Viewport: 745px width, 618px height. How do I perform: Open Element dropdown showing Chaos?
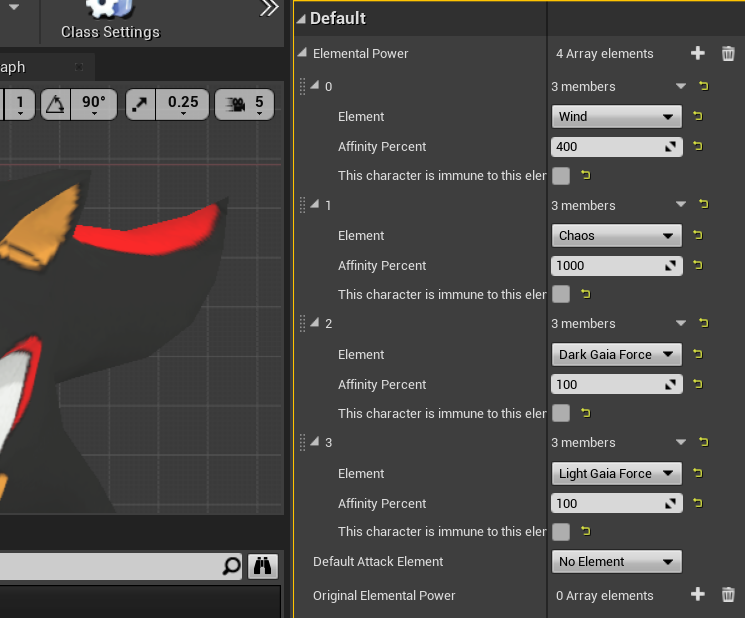(616, 236)
